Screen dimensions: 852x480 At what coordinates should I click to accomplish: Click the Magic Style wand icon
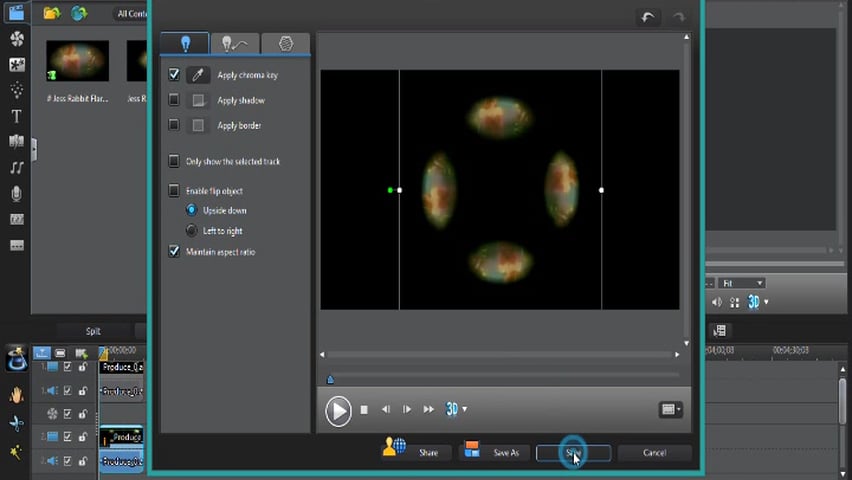(x=16, y=452)
